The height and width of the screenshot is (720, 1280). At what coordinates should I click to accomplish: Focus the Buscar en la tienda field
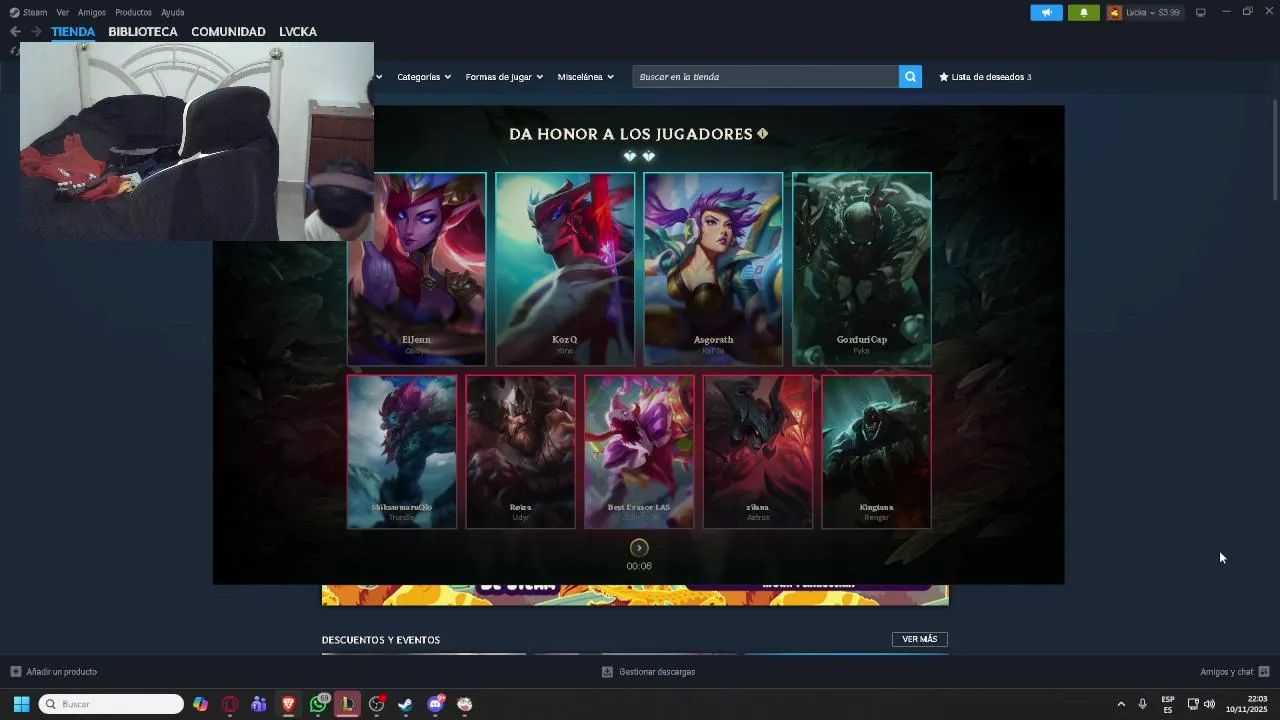(765, 77)
